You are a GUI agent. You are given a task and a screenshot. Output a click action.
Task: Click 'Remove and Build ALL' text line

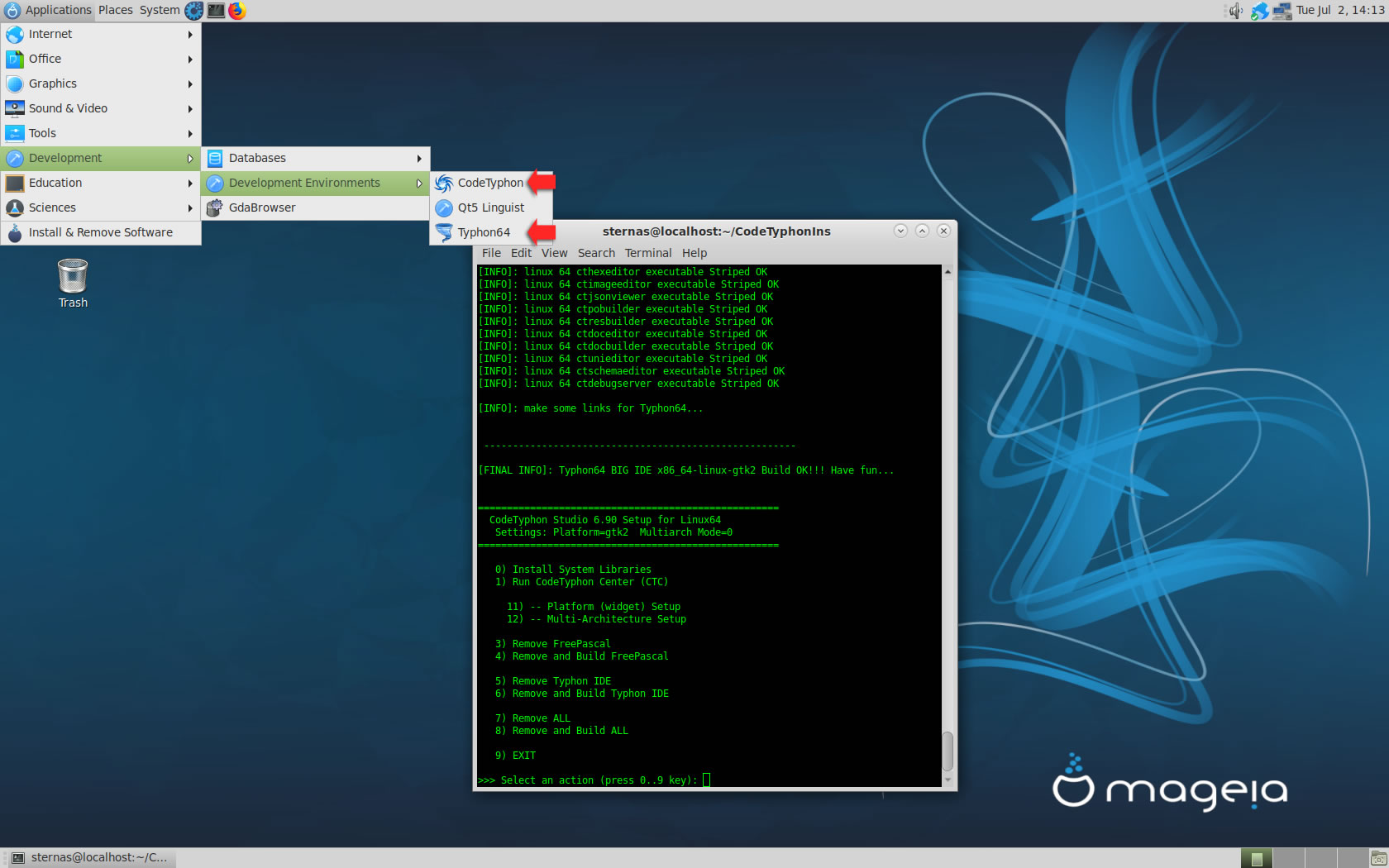point(561,731)
